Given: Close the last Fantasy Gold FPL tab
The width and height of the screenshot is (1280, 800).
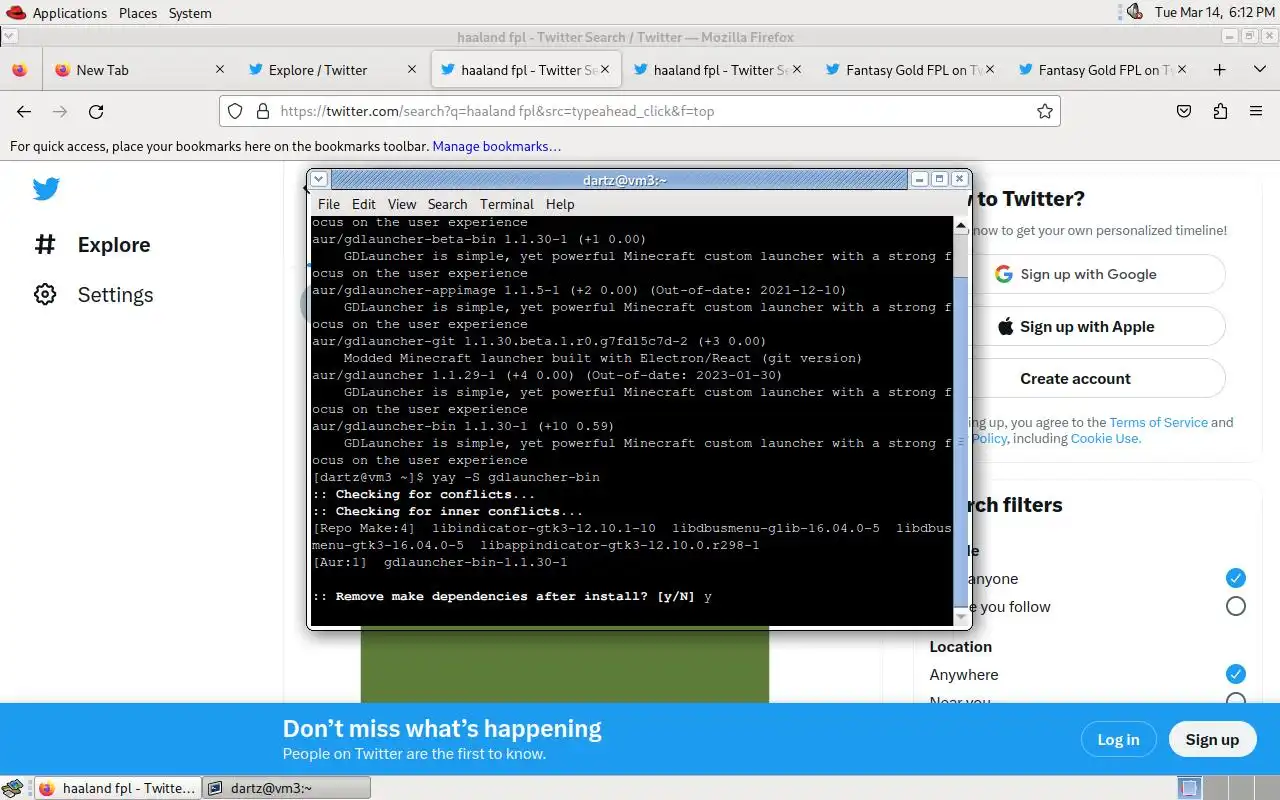Looking at the screenshot, I should [x=1183, y=70].
